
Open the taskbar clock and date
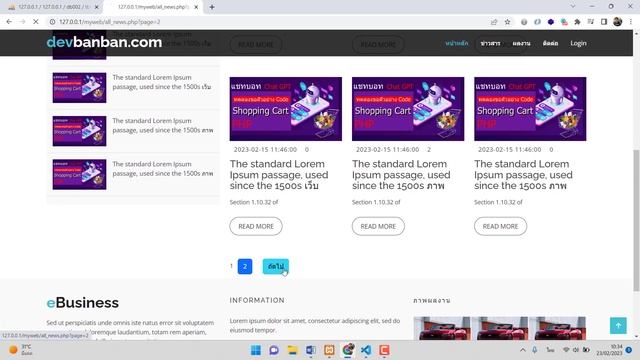tap(609, 350)
